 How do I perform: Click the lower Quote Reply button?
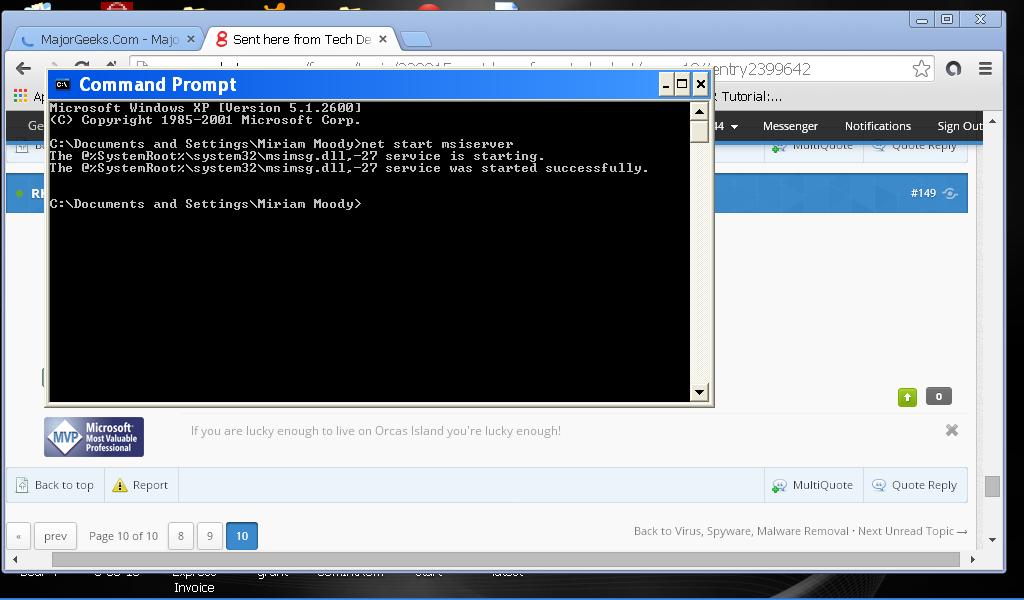coord(916,485)
